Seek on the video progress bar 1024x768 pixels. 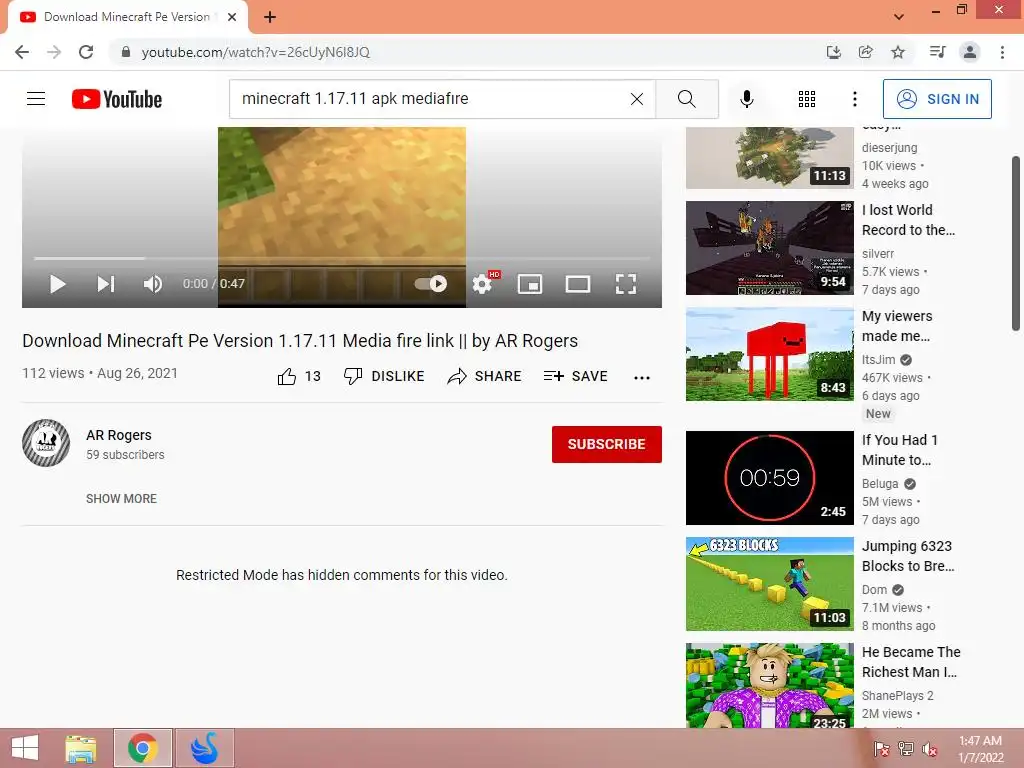[x=342, y=259]
